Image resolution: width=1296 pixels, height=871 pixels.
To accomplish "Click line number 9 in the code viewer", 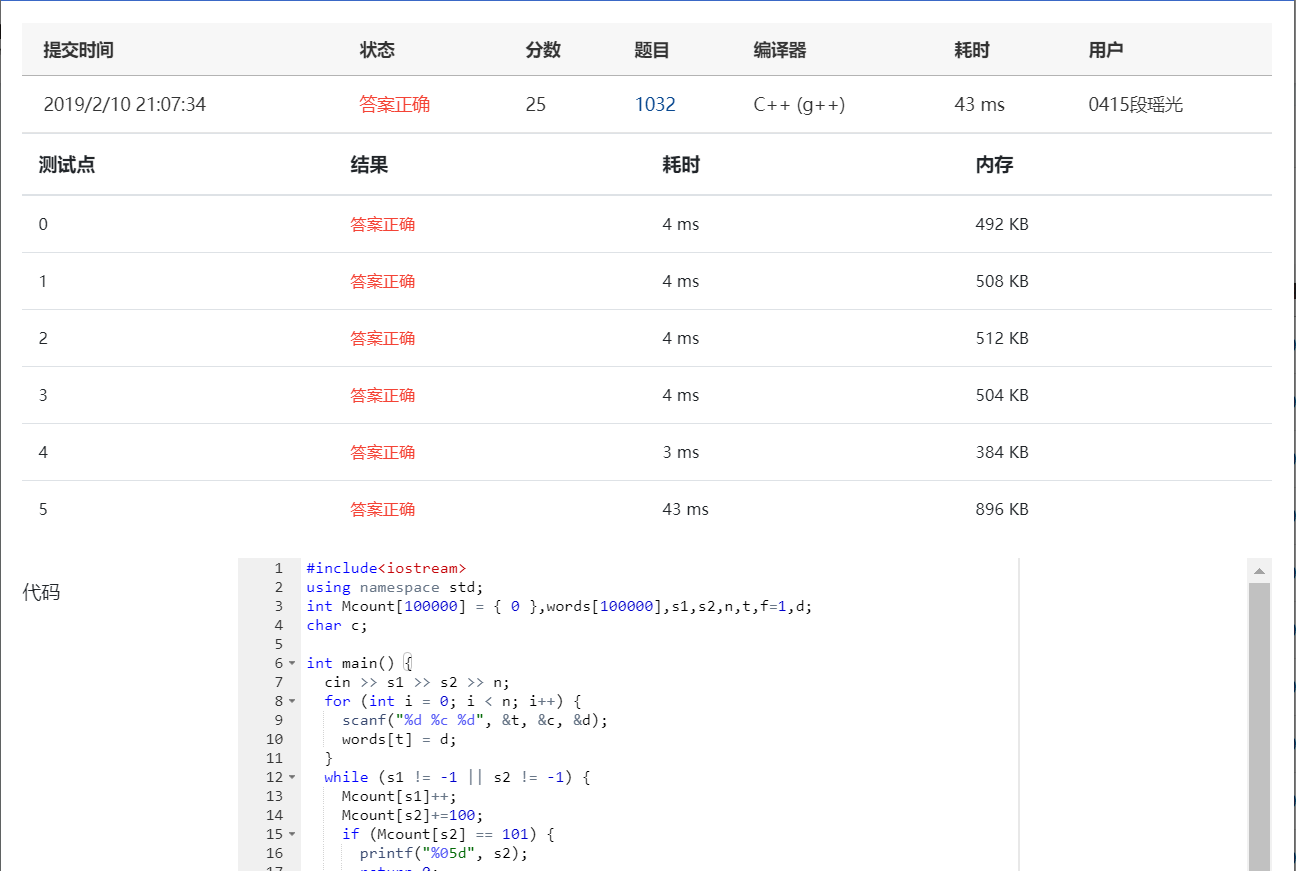I will 278,720.
